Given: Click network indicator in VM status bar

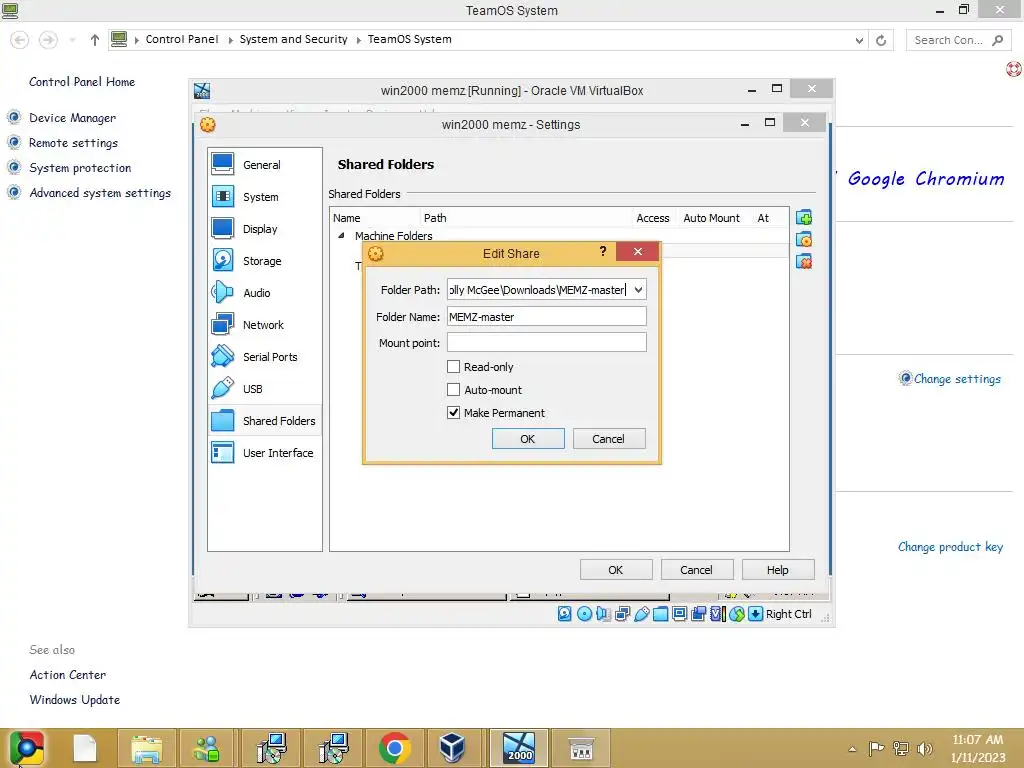Looking at the screenshot, I should click(x=622, y=614).
